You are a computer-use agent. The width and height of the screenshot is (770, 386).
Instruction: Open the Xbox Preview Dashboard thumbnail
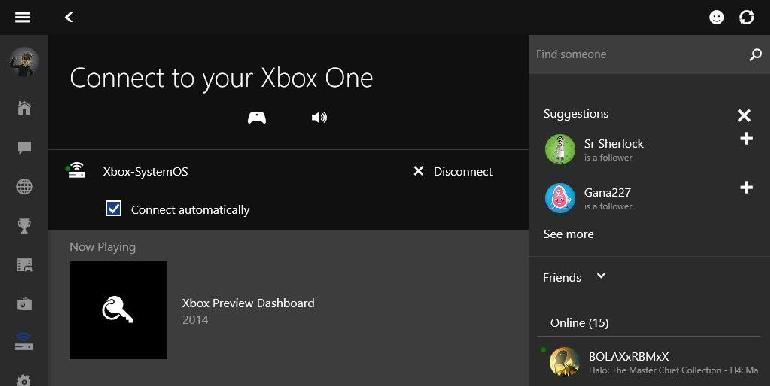pos(118,310)
